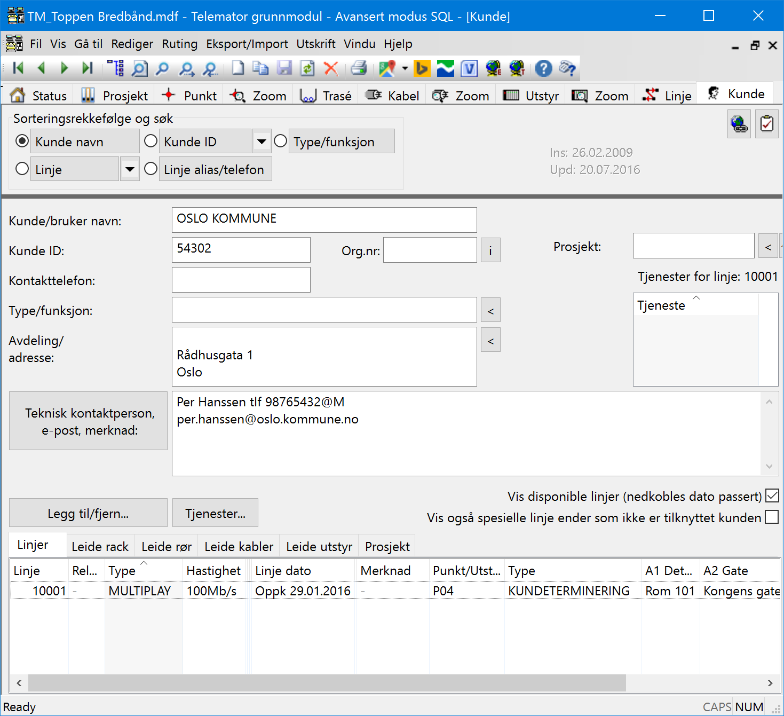Click the Avdeling/adresse lookup arrow button
Screen dimensions: 784x716
[x=490, y=340]
